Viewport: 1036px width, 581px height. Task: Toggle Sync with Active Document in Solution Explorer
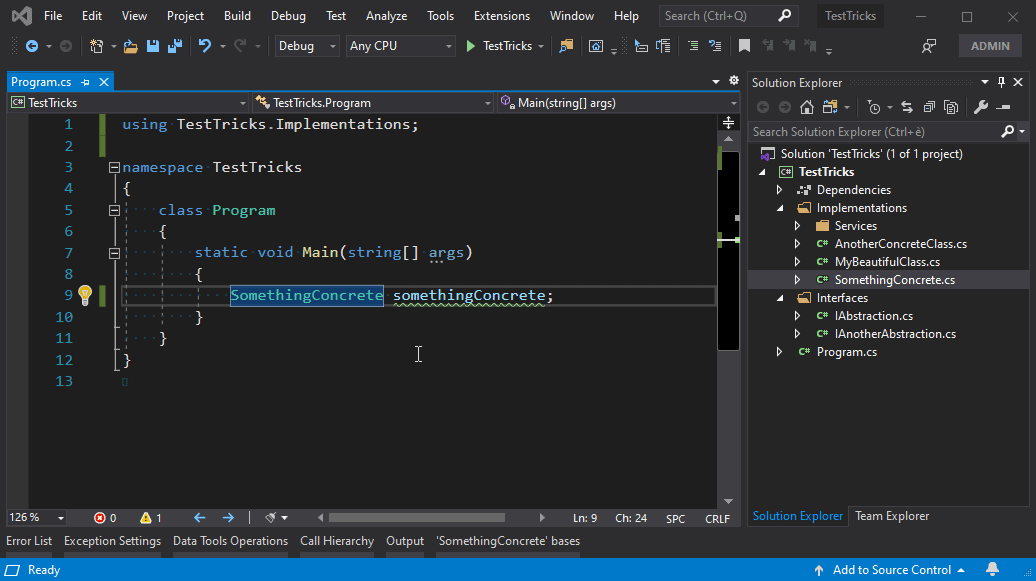[x=906, y=107]
